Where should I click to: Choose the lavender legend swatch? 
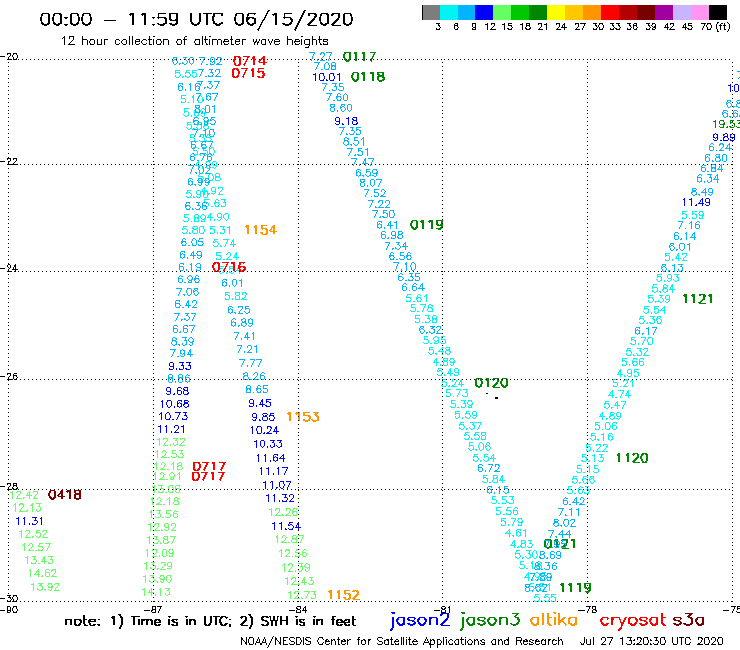(x=681, y=12)
